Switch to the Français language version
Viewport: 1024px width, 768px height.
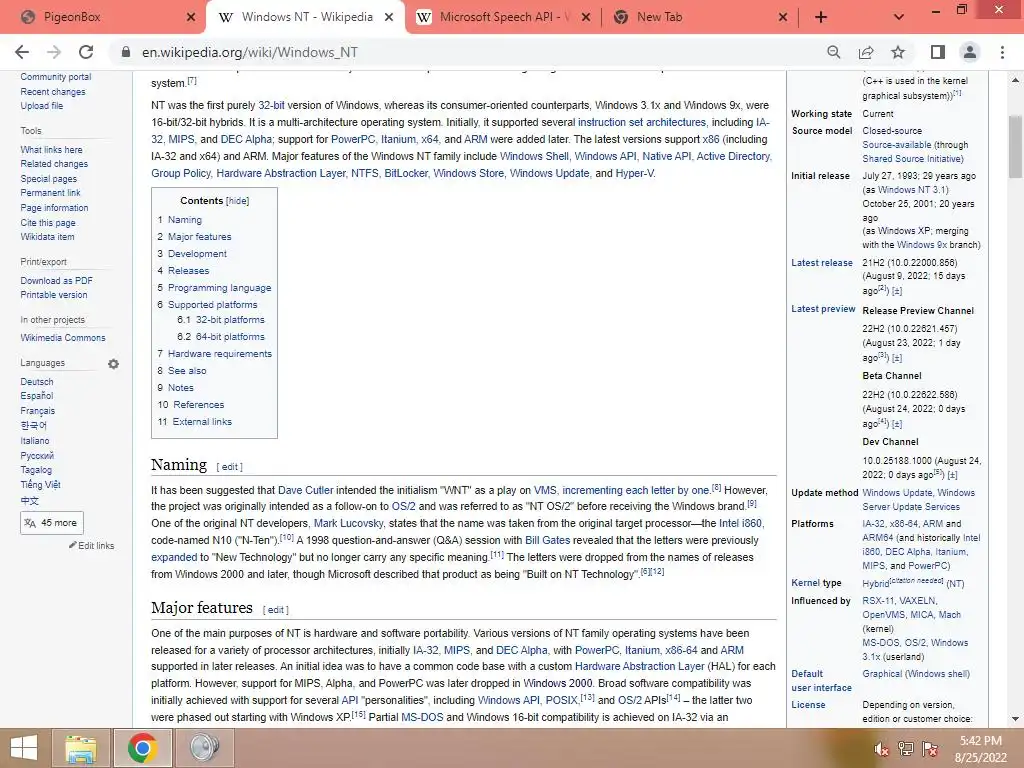[x=37, y=411]
